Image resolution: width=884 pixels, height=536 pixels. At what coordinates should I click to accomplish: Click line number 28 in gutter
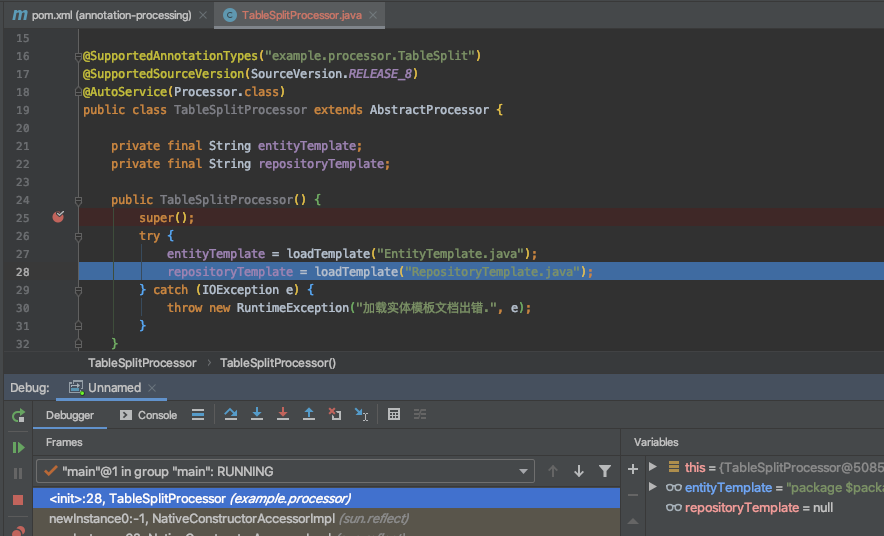(23, 272)
